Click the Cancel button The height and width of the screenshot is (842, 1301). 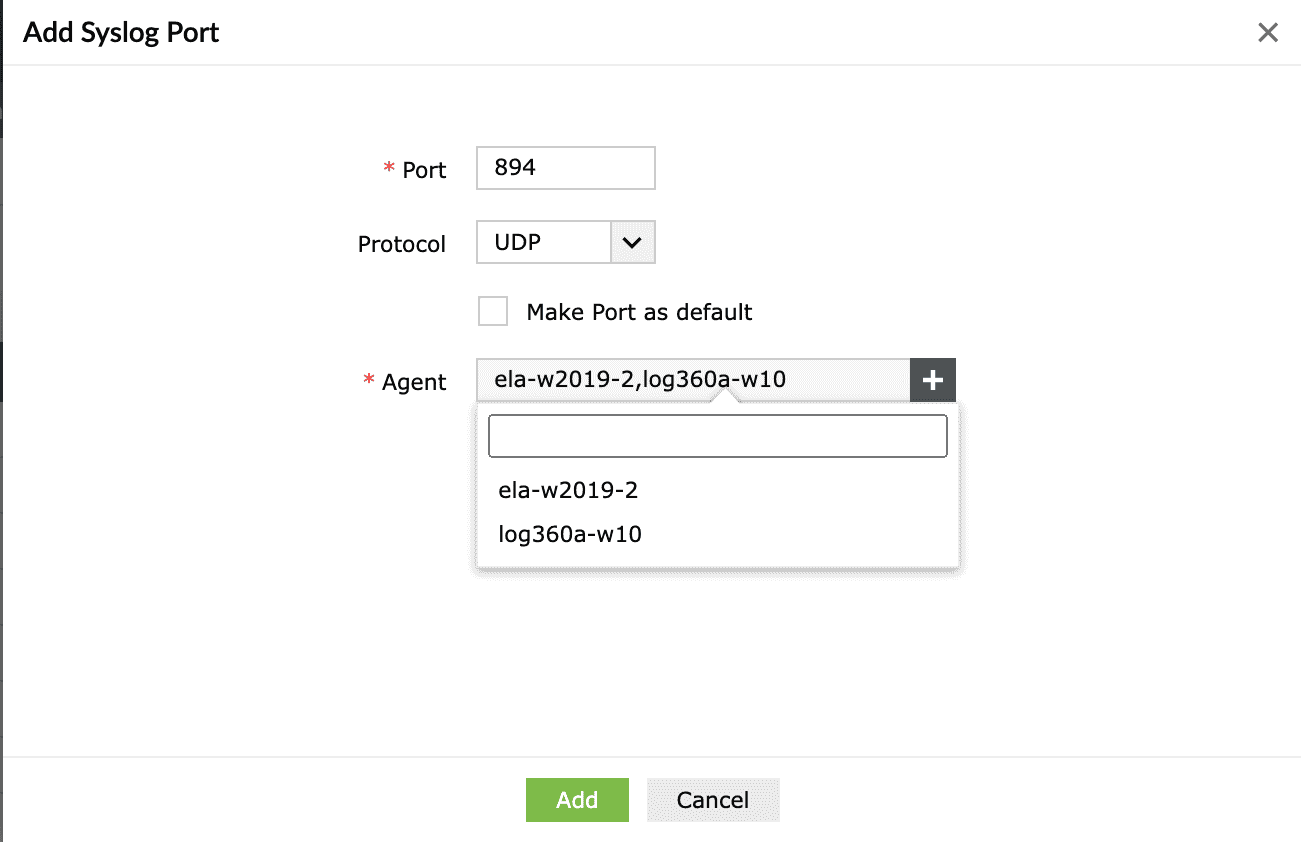coord(712,800)
